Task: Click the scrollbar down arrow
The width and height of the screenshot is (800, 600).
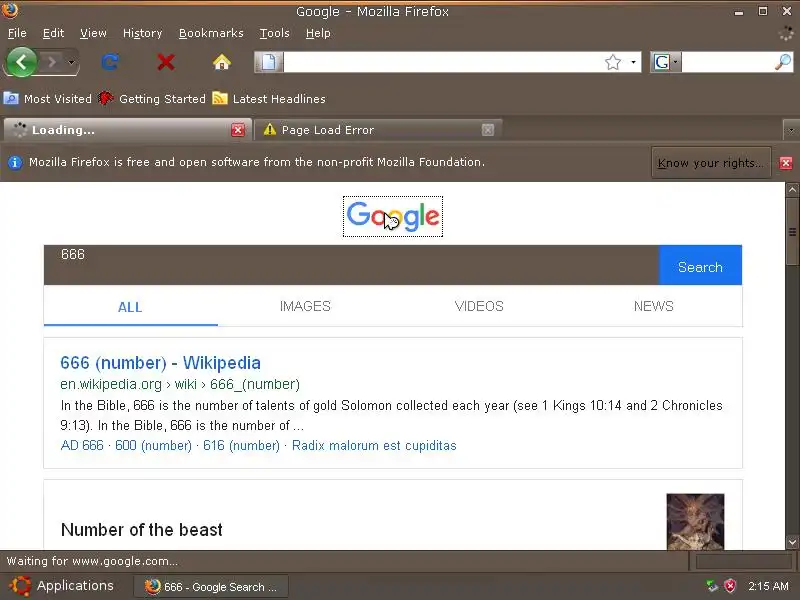Action: click(792, 542)
